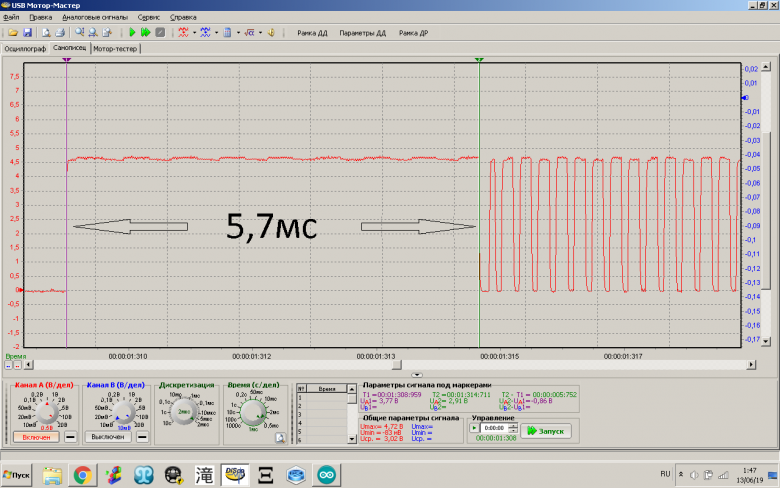Launch Google Chrome from the taskbar
Image resolution: width=780 pixels, height=488 pixels.
[82, 473]
